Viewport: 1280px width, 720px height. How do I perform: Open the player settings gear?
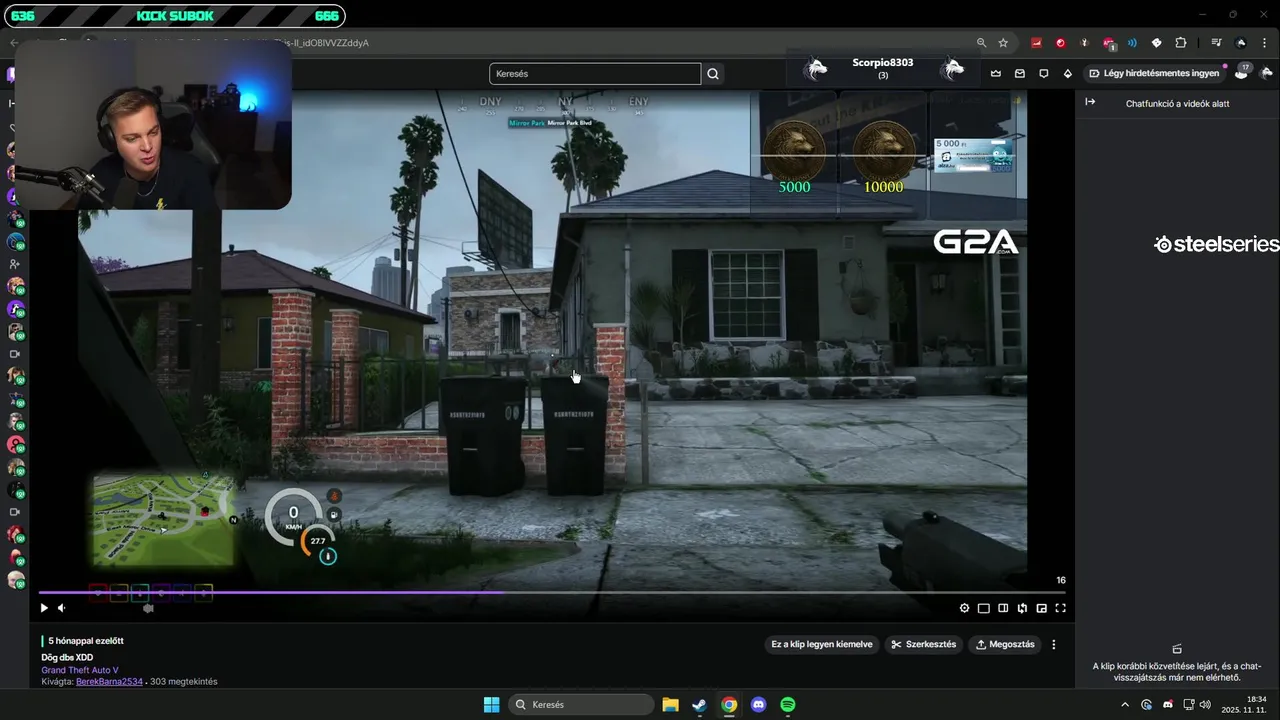tap(964, 608)
